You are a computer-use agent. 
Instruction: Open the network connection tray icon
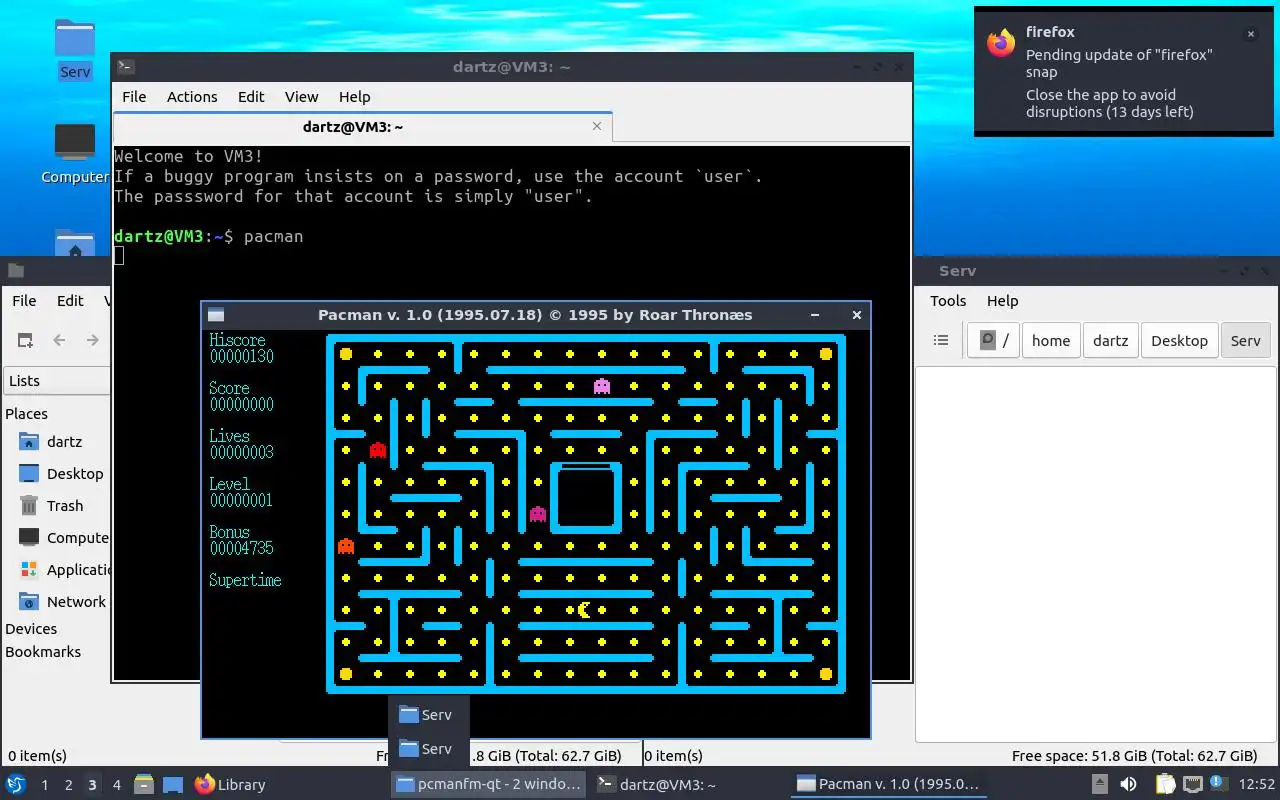[x=1192, y=785]
